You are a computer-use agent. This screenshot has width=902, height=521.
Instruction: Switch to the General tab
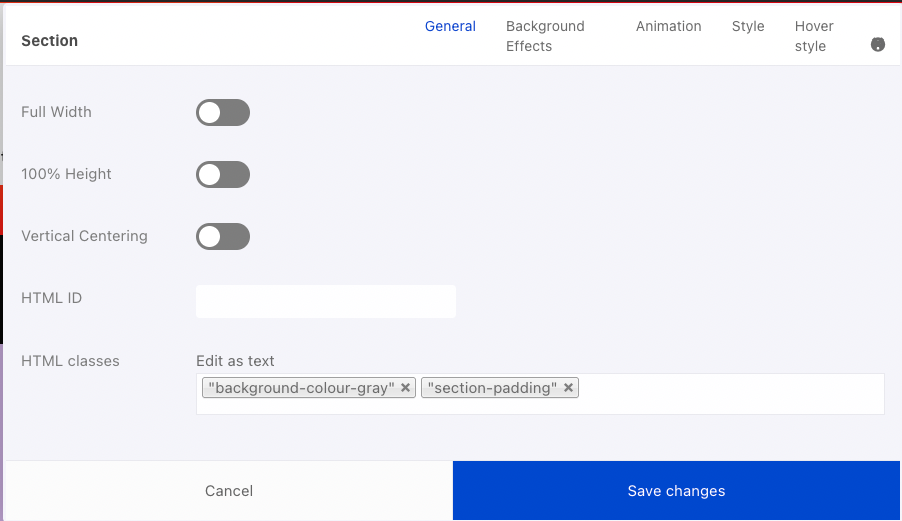point(450,26)
